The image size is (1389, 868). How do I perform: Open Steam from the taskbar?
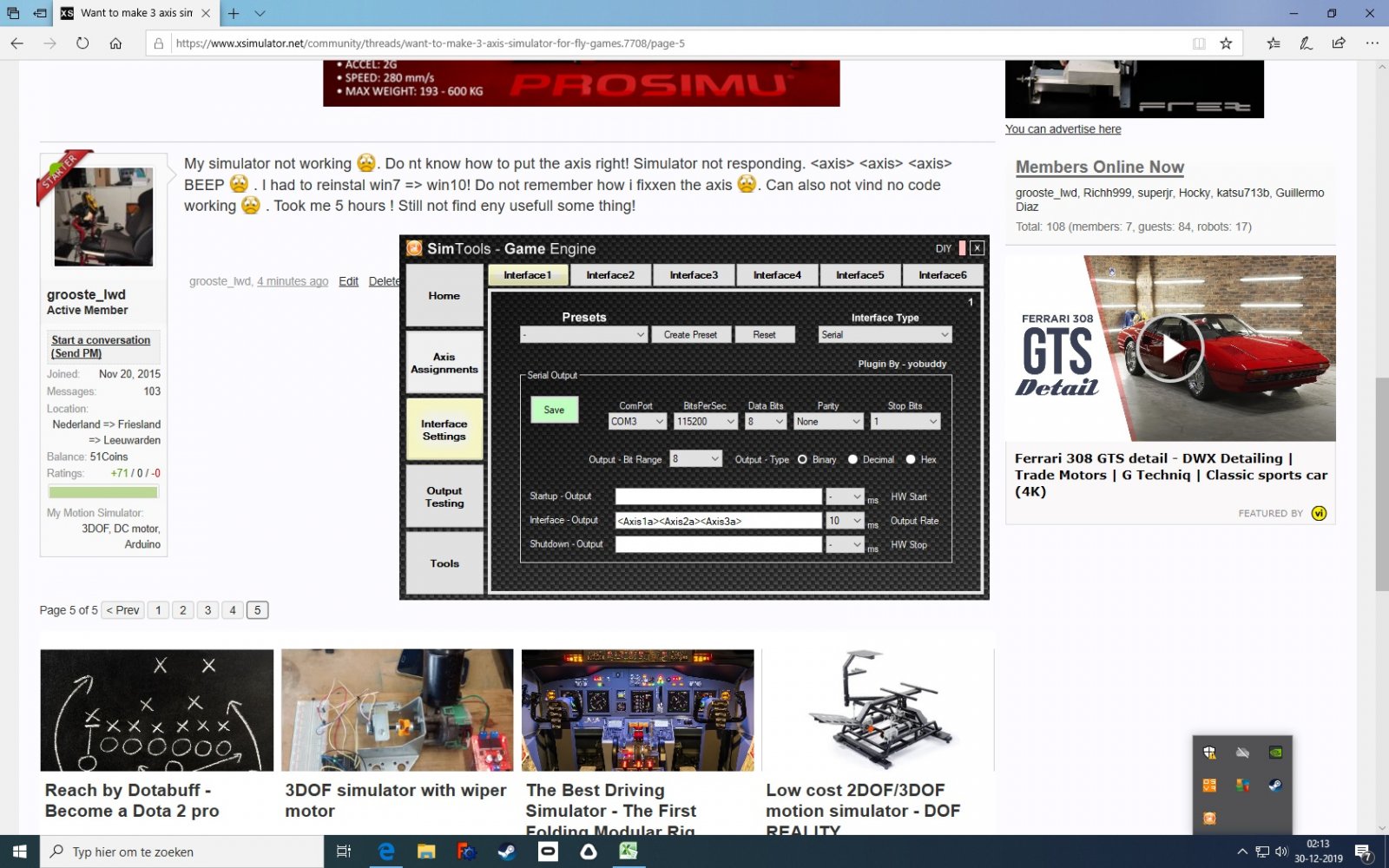pos(507,852)
